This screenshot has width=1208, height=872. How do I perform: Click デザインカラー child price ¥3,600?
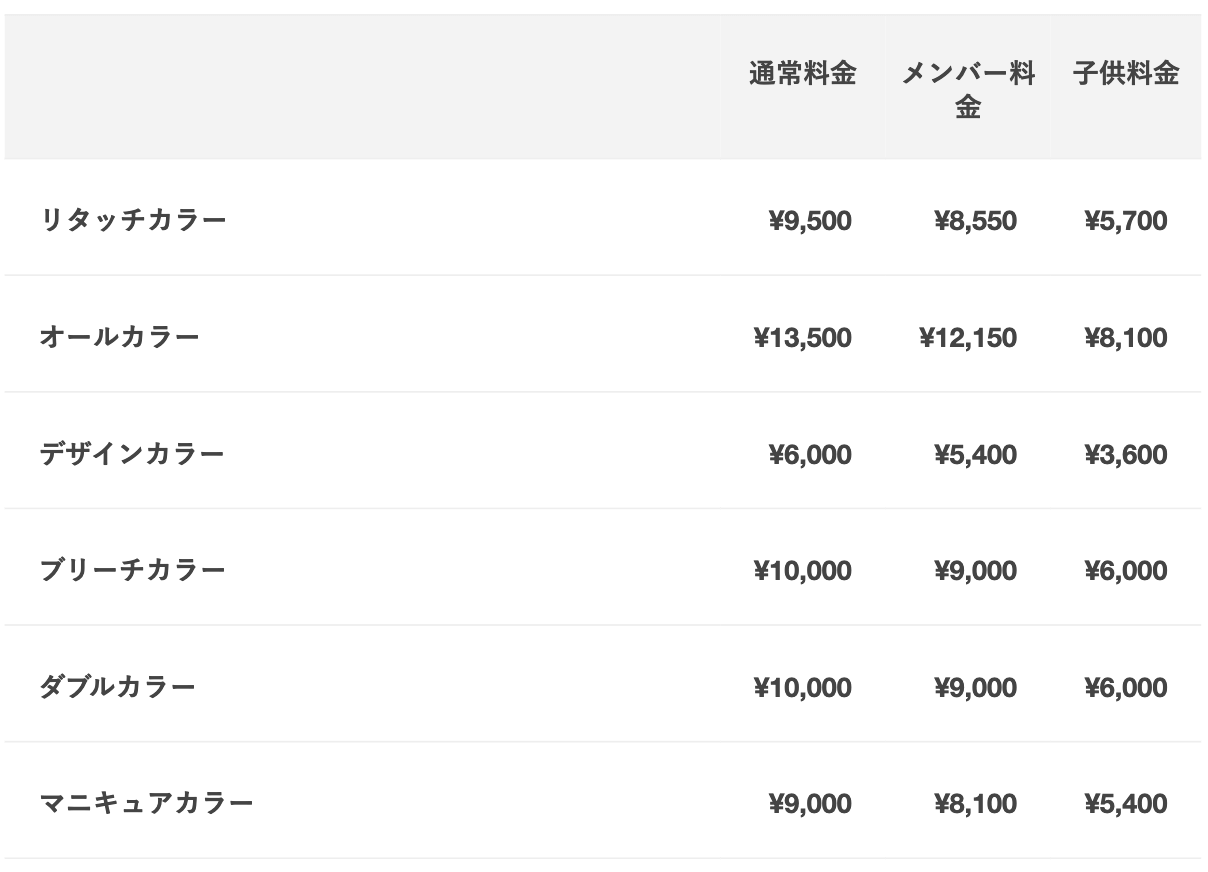[x=1125, y=455]
